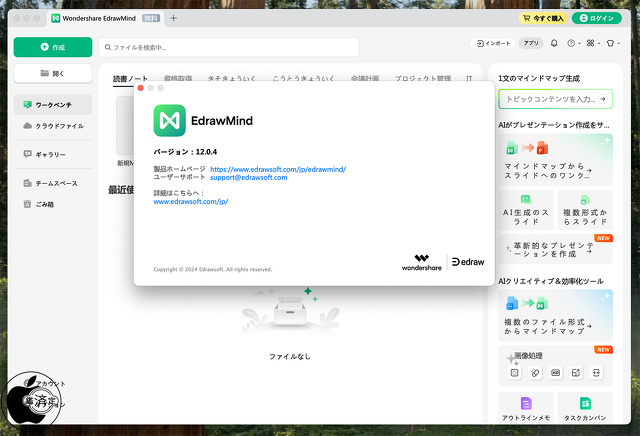The width and height of the screenshot is (640, 436).
Task: Click the face image tool icon
Action: tap(596, 373)
